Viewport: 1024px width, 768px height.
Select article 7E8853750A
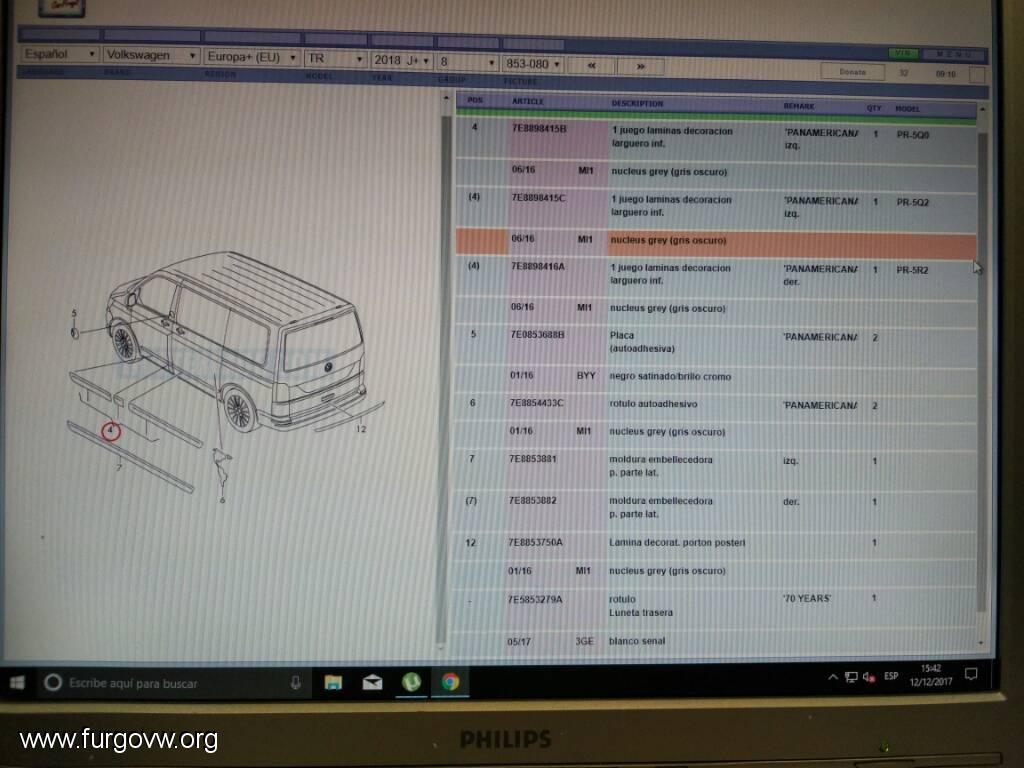535,543
